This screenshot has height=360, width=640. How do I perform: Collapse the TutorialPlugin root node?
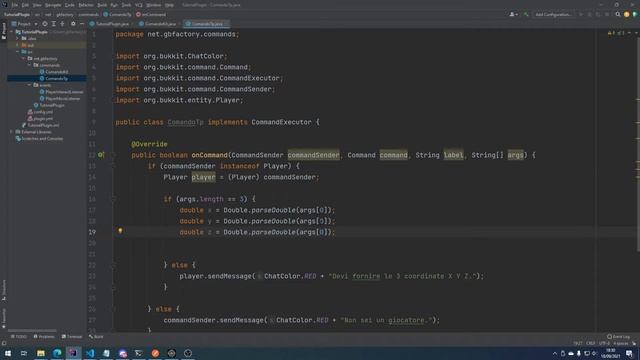pos(12,32)
